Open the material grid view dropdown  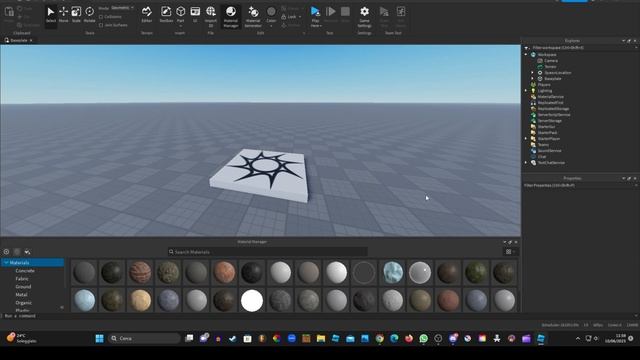point(511,252)
